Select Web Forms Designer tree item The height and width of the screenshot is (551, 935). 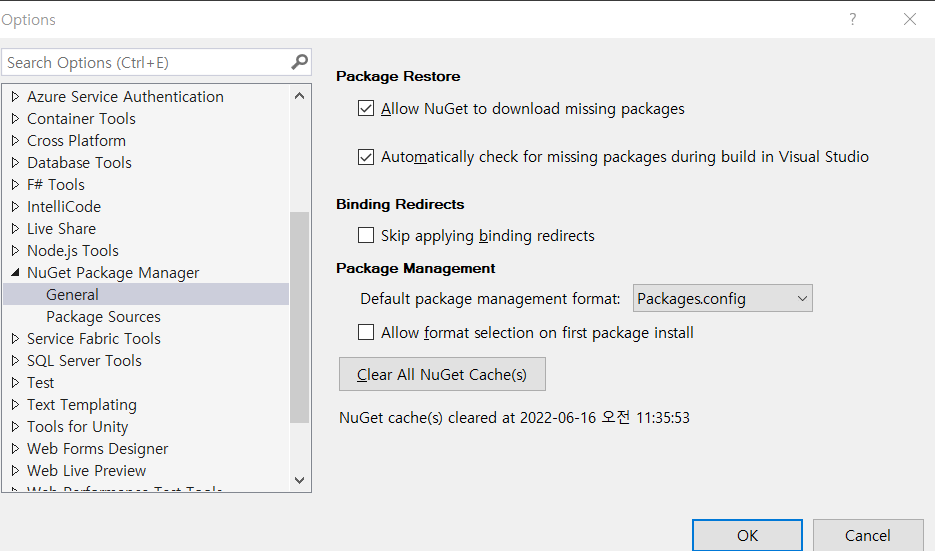pyautogui.click(x=98, y=448)
